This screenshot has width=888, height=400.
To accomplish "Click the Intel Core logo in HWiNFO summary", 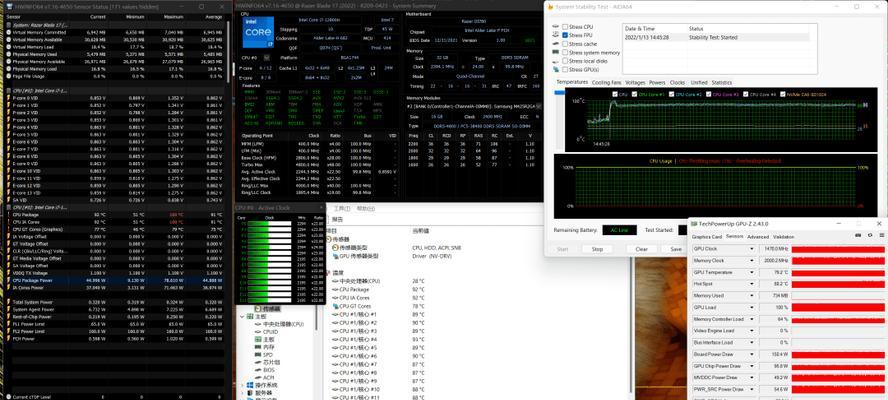I will [x=258, y=32].
